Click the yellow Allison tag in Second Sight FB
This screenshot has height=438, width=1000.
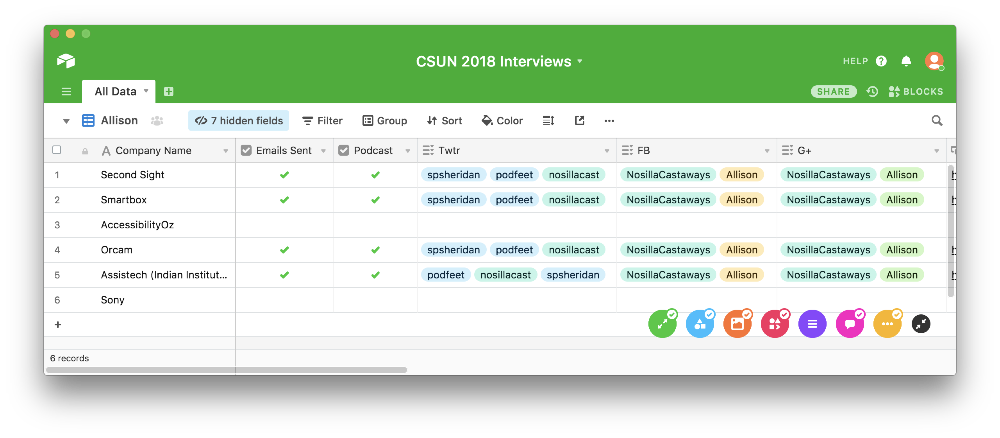point(742,175)
